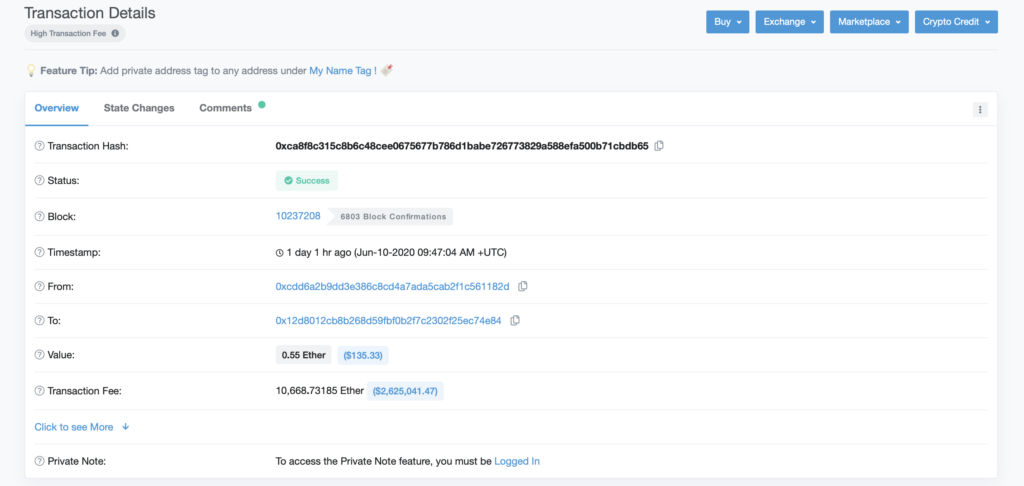Open block 10237208

point(298,216)
